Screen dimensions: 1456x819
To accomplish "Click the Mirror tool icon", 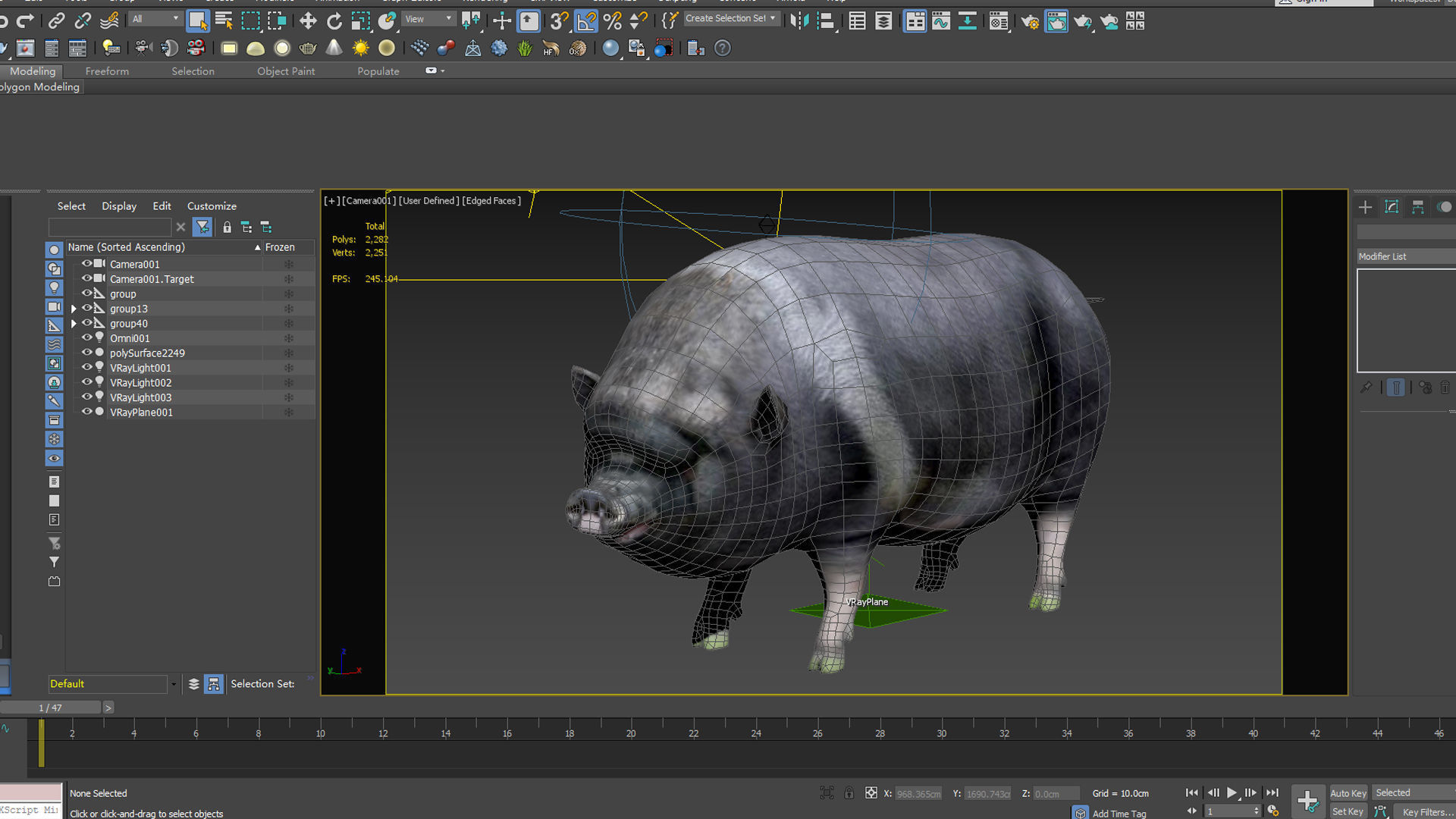I will 799,20.
